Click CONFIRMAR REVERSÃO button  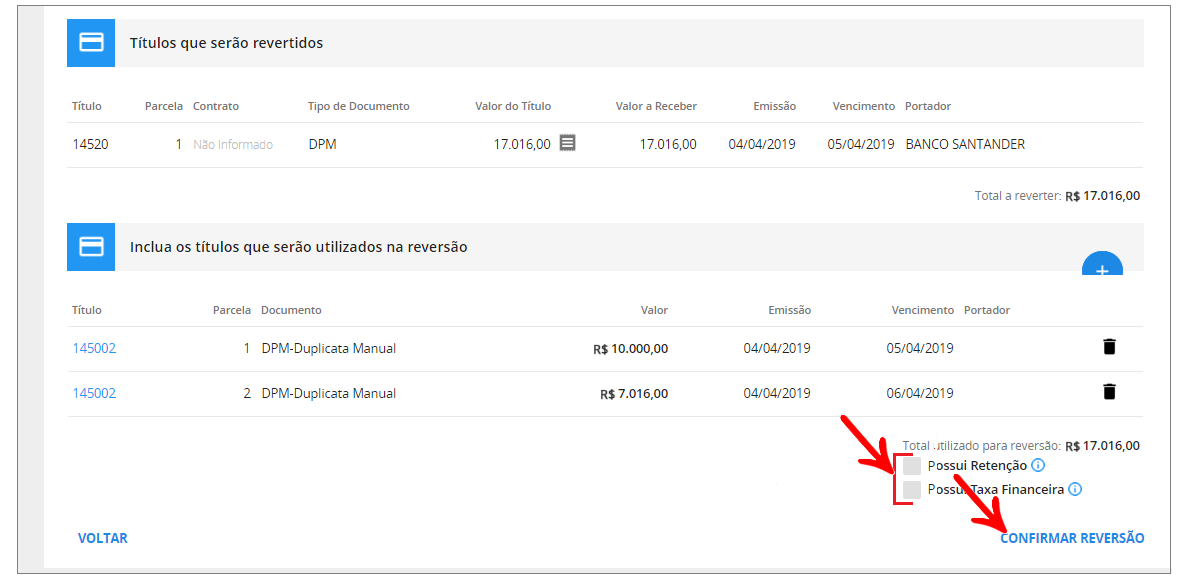coord(1072,538)
